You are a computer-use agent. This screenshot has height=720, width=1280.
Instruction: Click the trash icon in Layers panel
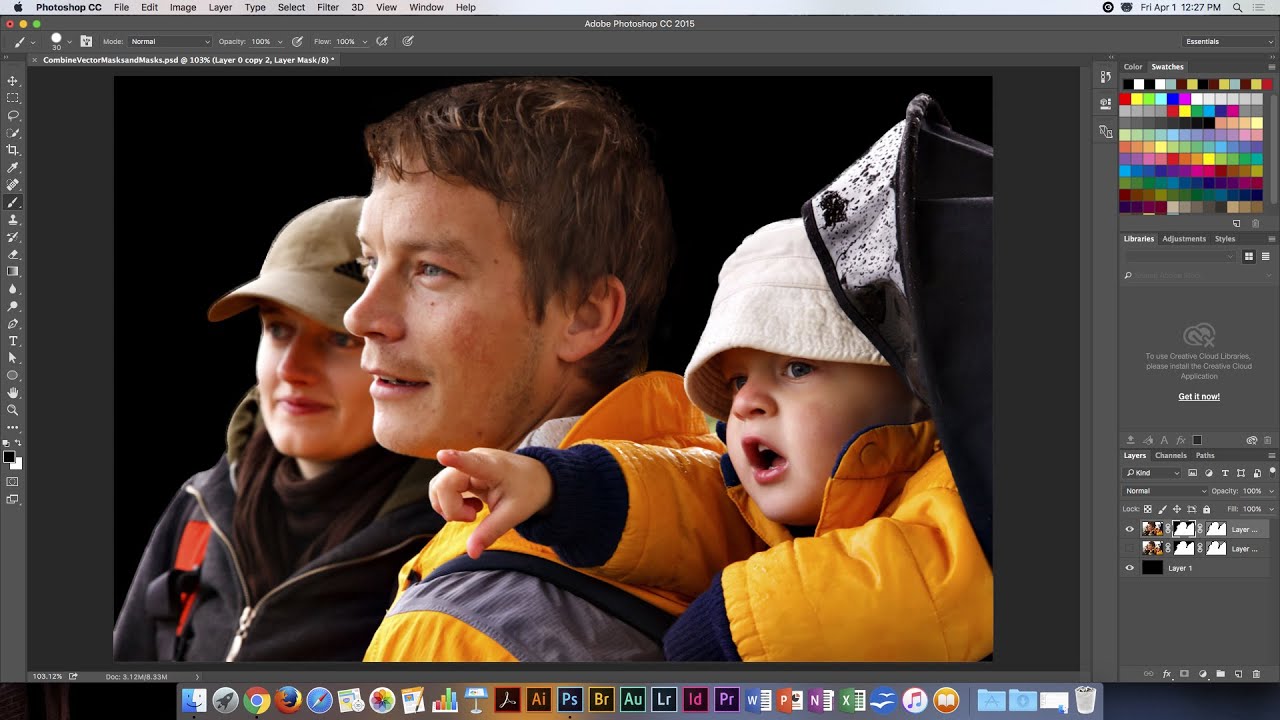pyautogui.click(x=1256, y=674)
